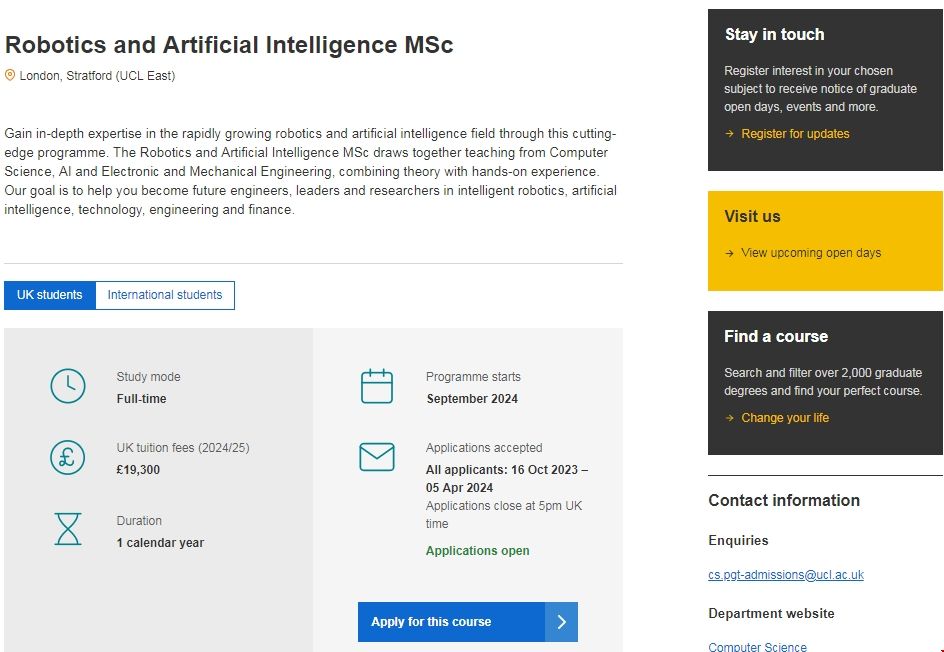Click the Find a course panel heading
This screenshot has width=944, height=652.
coord(776,336)
